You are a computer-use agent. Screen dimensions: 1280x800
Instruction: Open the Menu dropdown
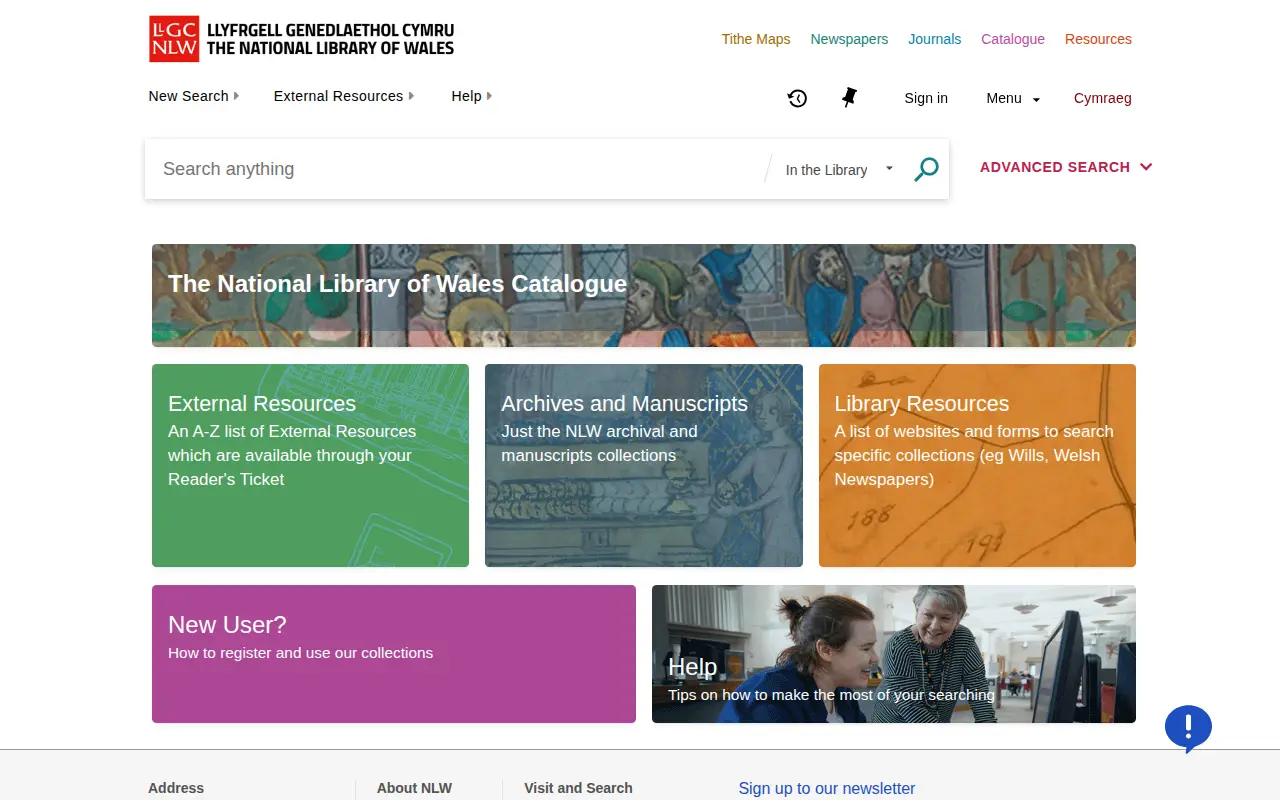[x=1013, y=98]
